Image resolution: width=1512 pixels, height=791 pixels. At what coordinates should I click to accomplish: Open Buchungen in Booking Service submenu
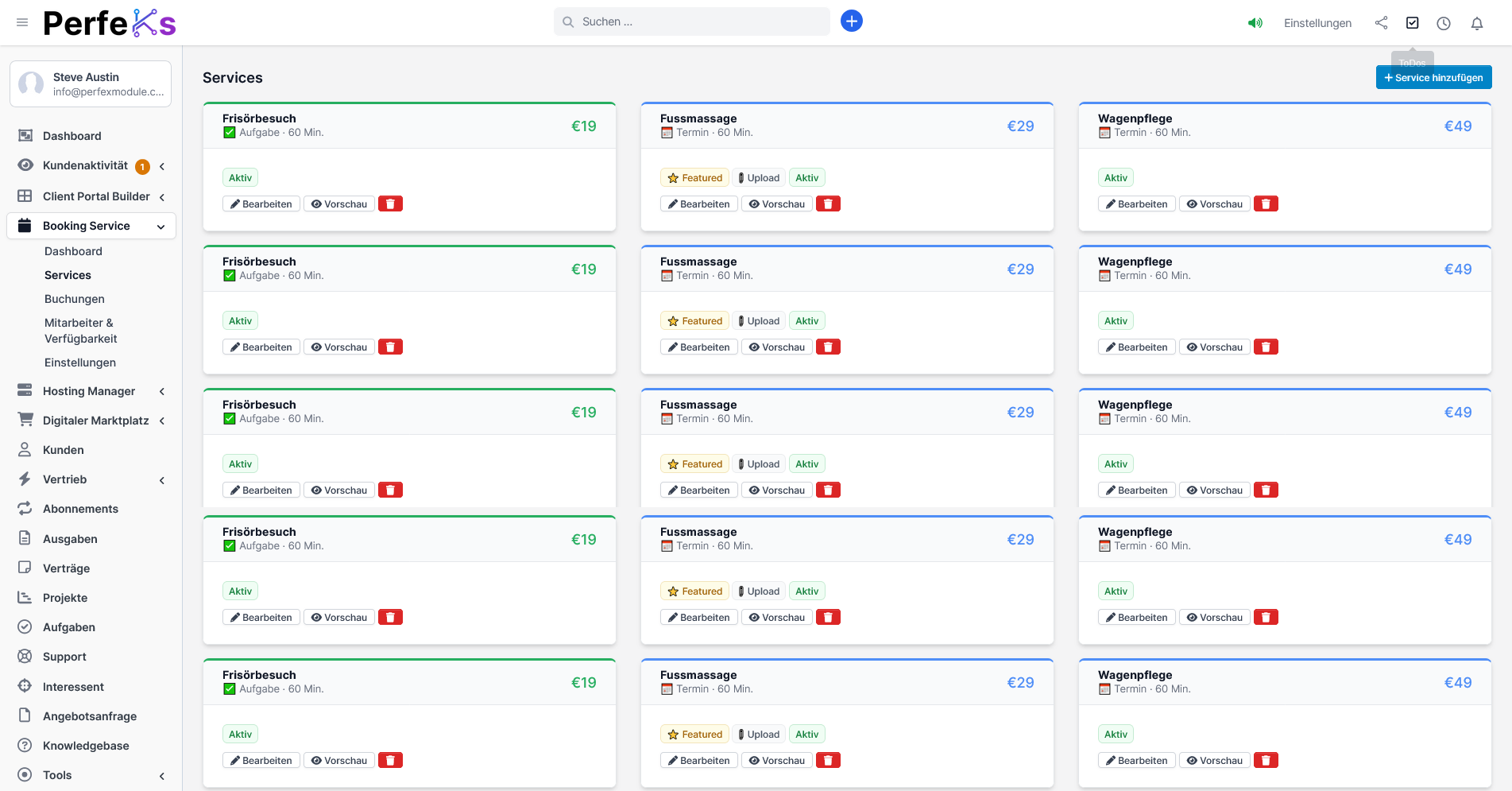click(x=75, y=299)
